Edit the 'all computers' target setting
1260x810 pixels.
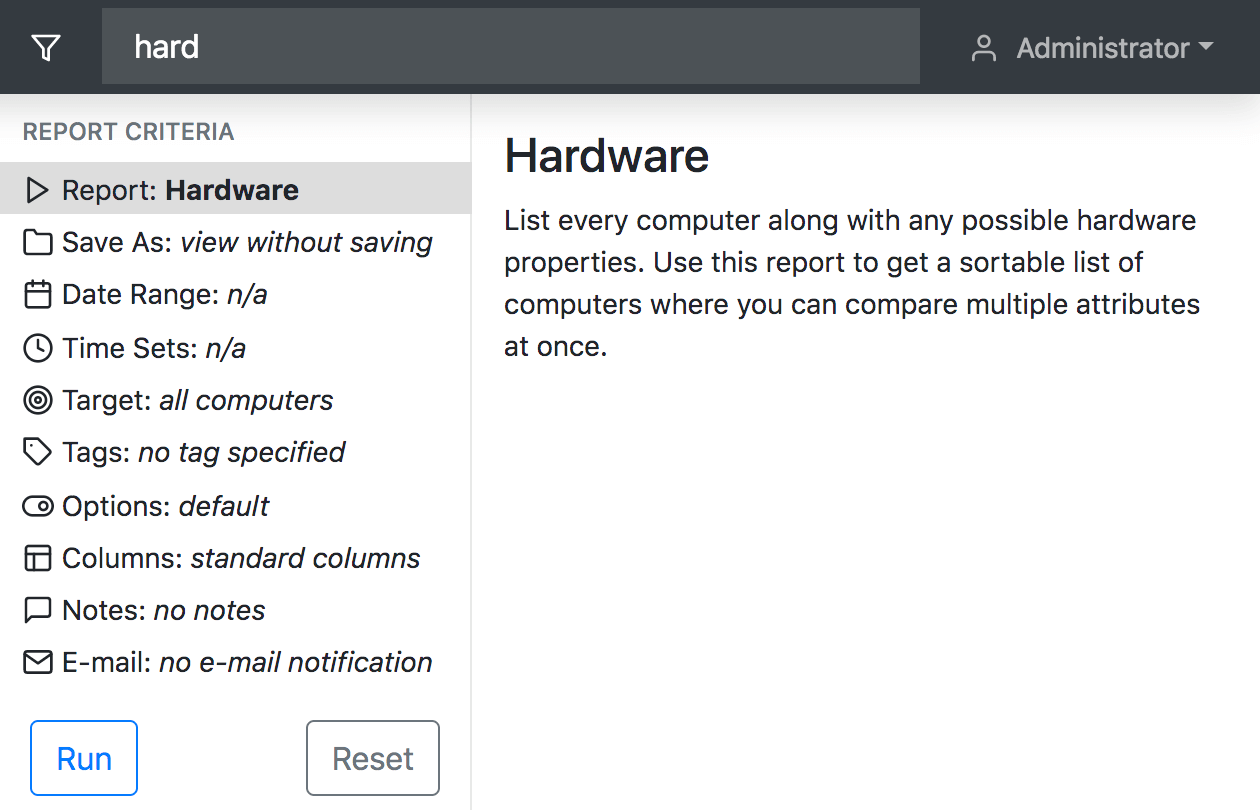246,401
